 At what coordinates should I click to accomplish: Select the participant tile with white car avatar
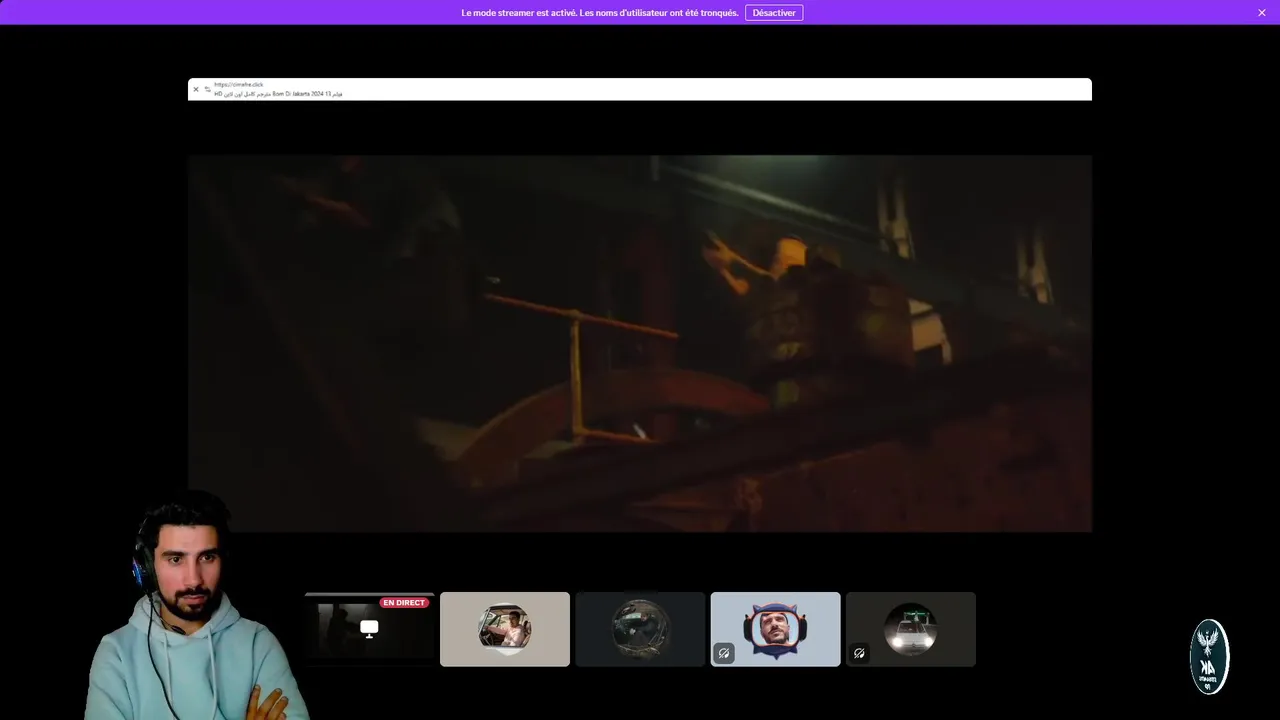pos(911,629)
